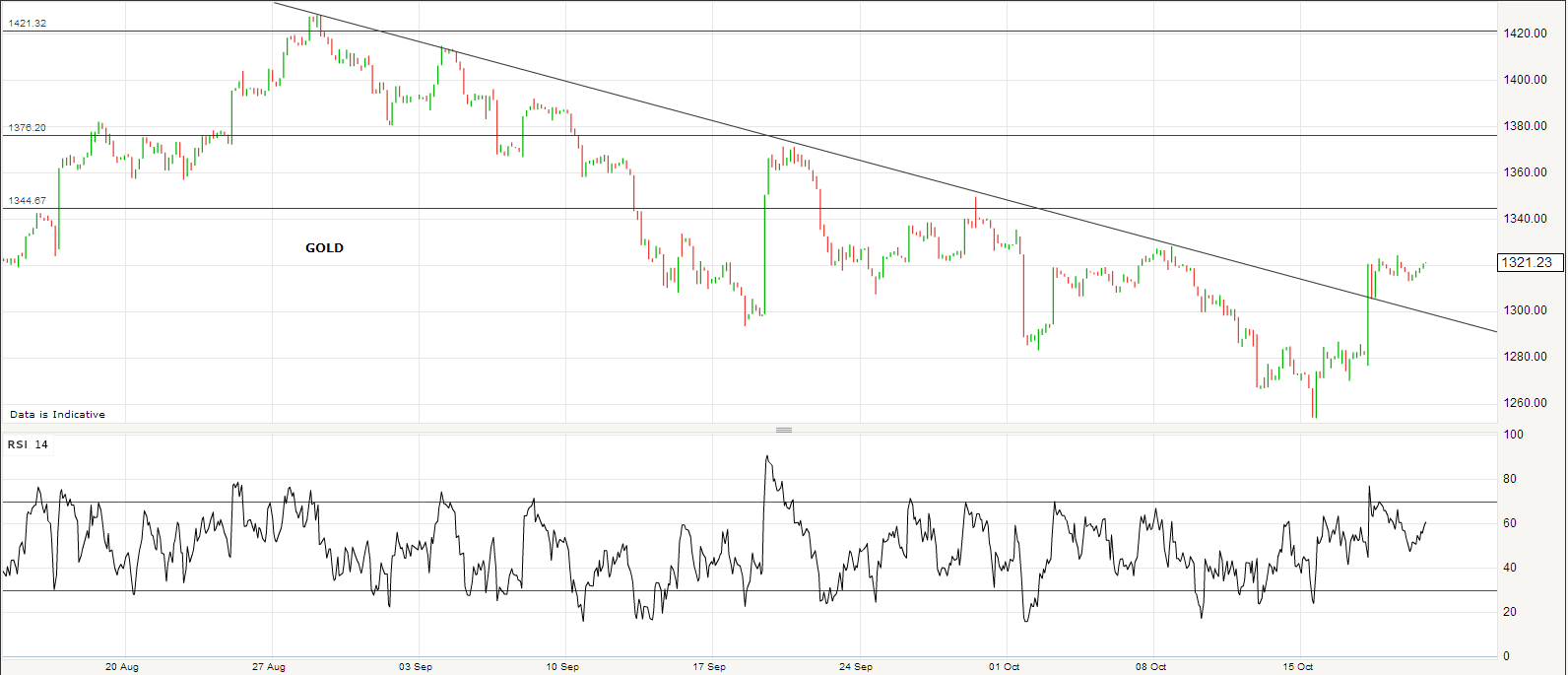Image resolution: width=1568 pixels, height=675 pixels.
Task: Click the Data is Indicative notice
Action: coord(57,415)
